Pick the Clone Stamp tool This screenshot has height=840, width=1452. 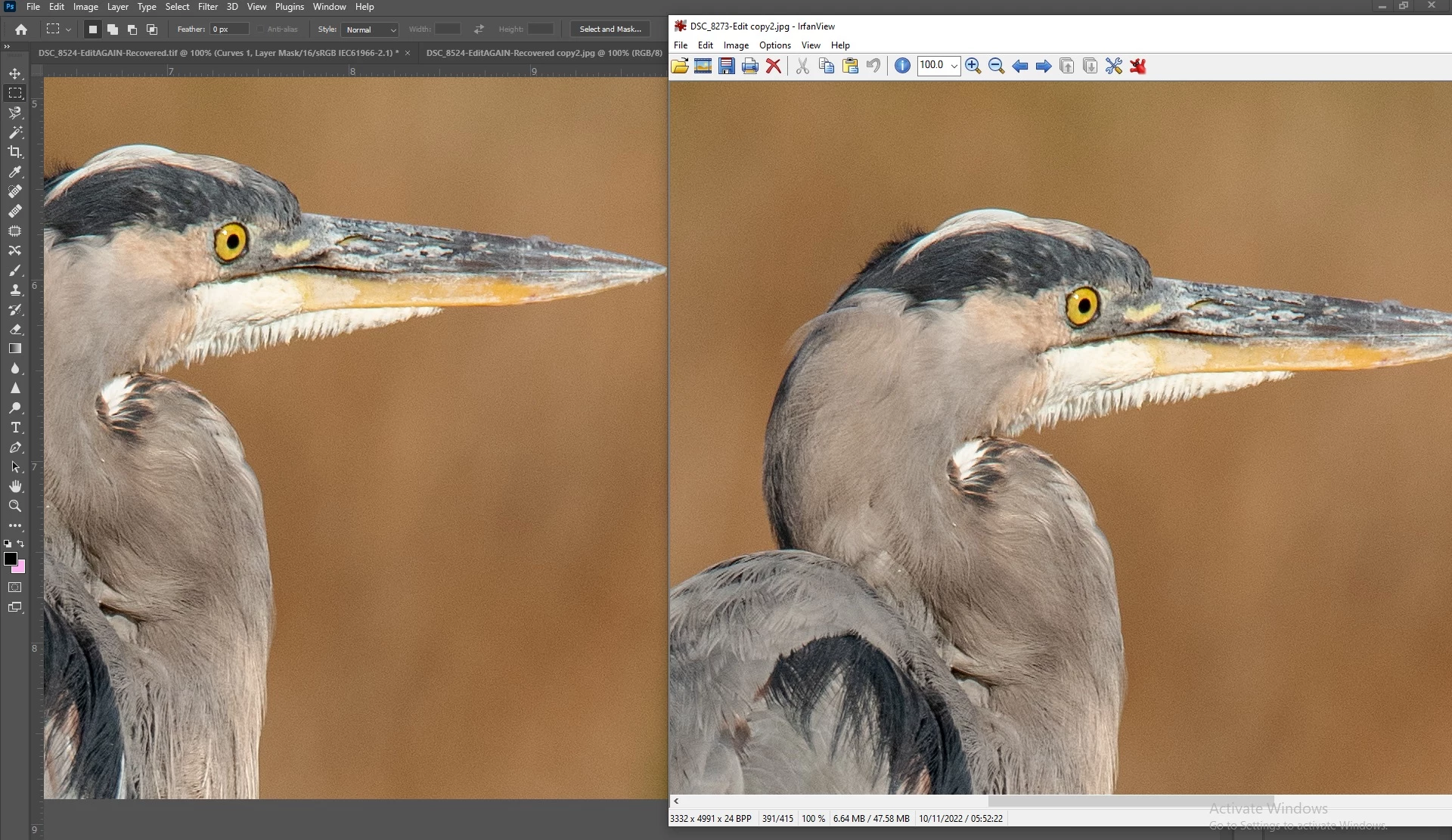14,290
